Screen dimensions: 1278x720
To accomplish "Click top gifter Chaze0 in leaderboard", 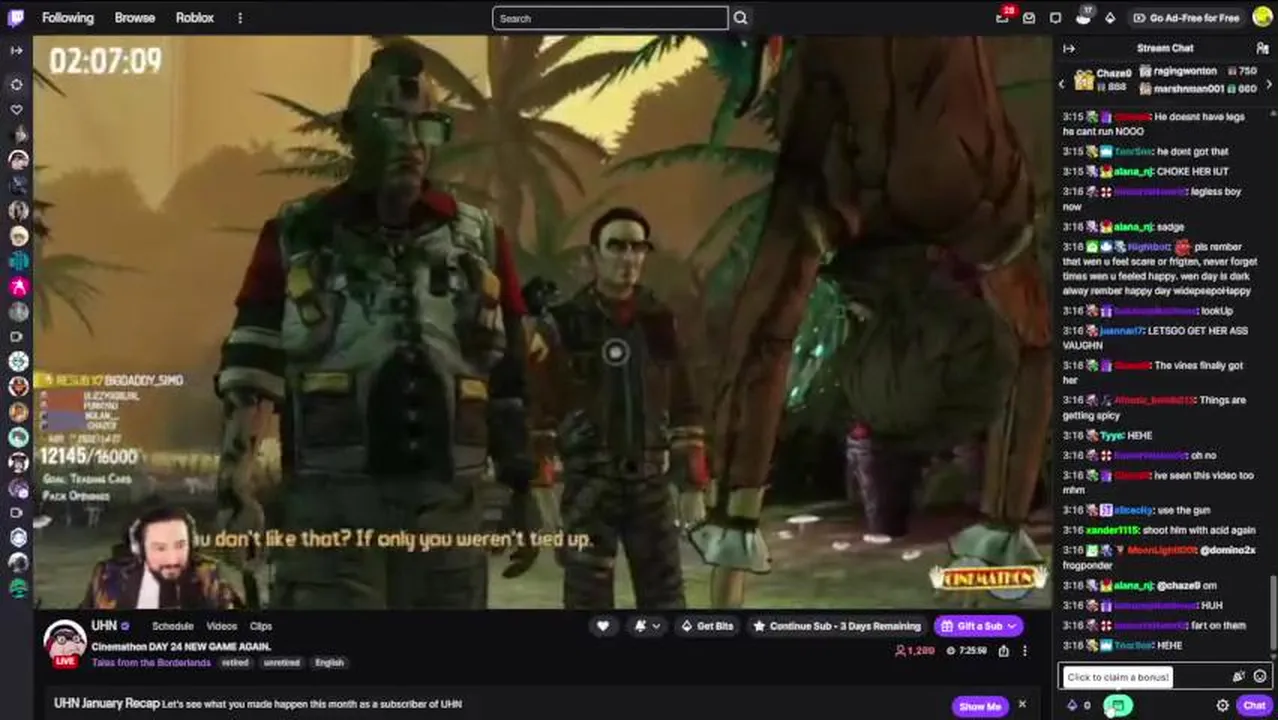I will coord(1103,80).
